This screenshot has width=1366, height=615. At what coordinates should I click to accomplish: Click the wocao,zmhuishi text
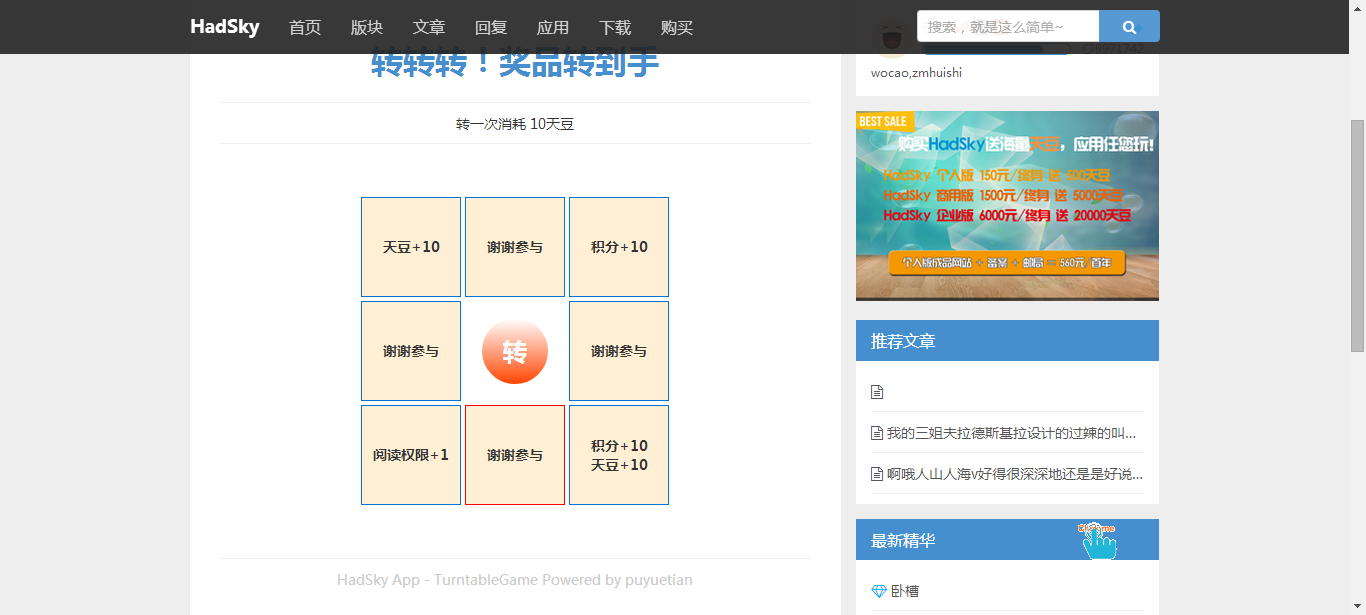916,73
